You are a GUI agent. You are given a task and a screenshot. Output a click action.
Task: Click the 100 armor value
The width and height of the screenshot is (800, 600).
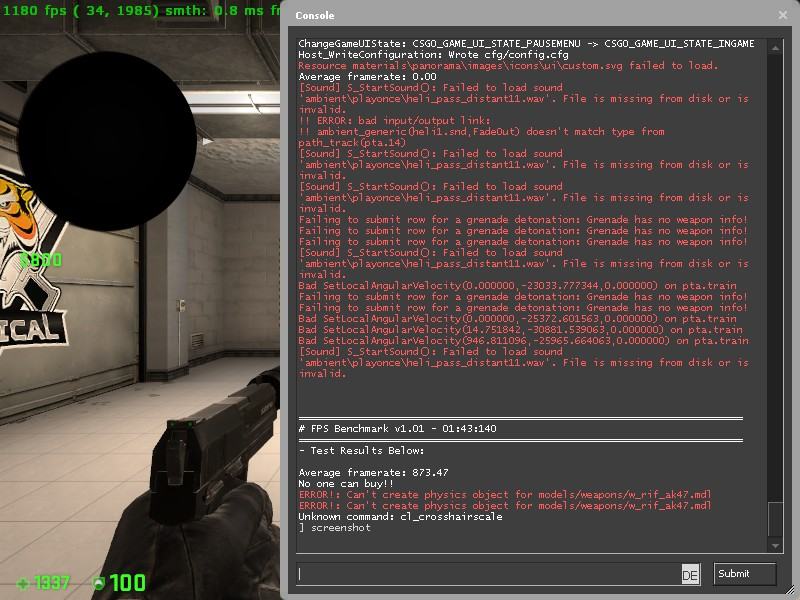click(128, 583)
